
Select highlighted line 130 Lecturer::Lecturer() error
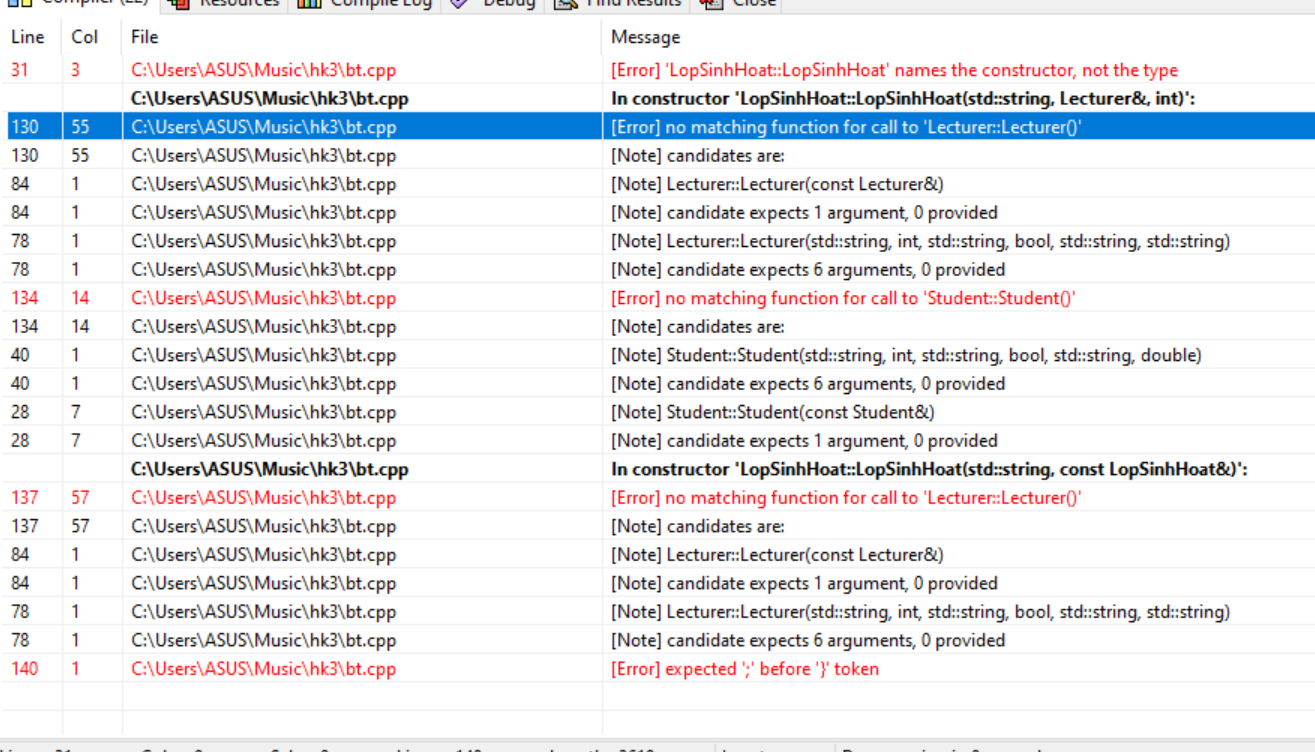846,128
